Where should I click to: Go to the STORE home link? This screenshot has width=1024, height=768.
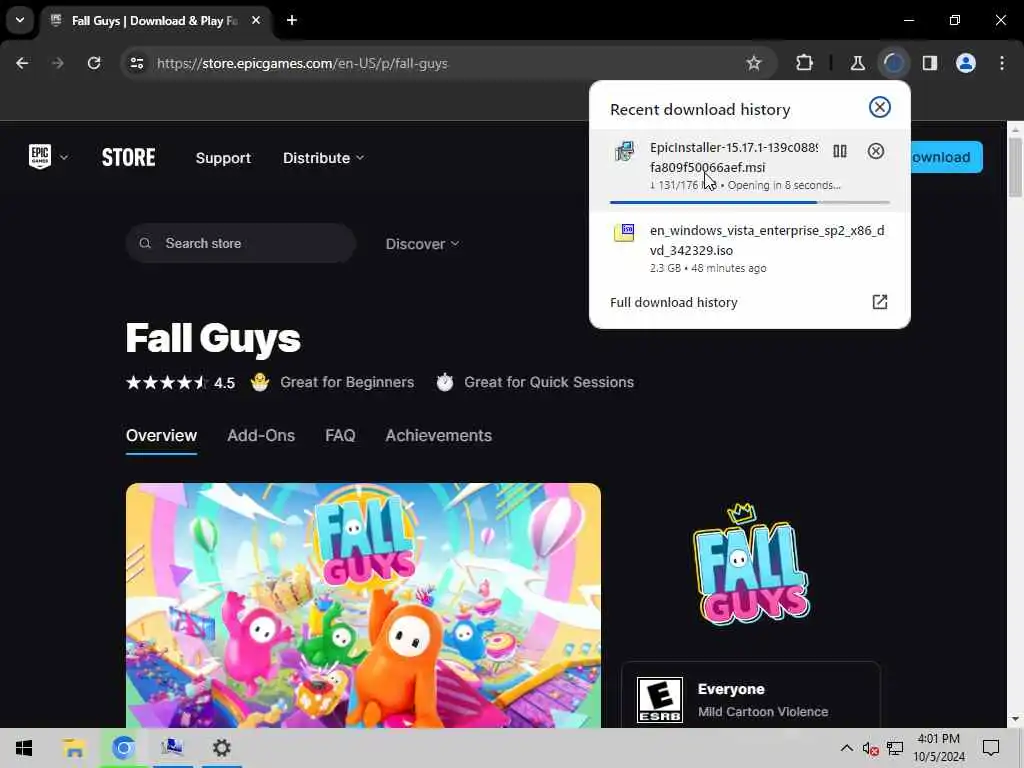(129, 157)
